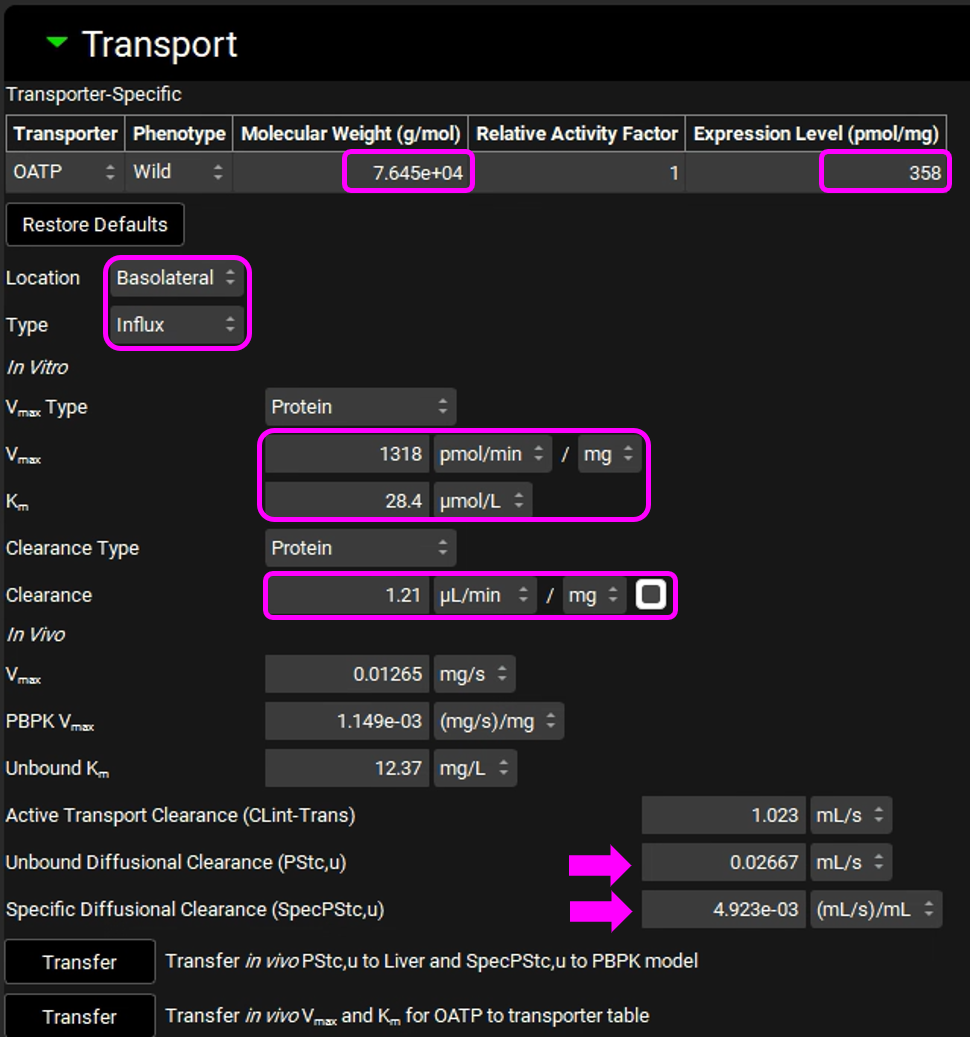970x1037 pixels.
Task: Click the Relative Activity Factor value
Action: click(x=578, y=173)
